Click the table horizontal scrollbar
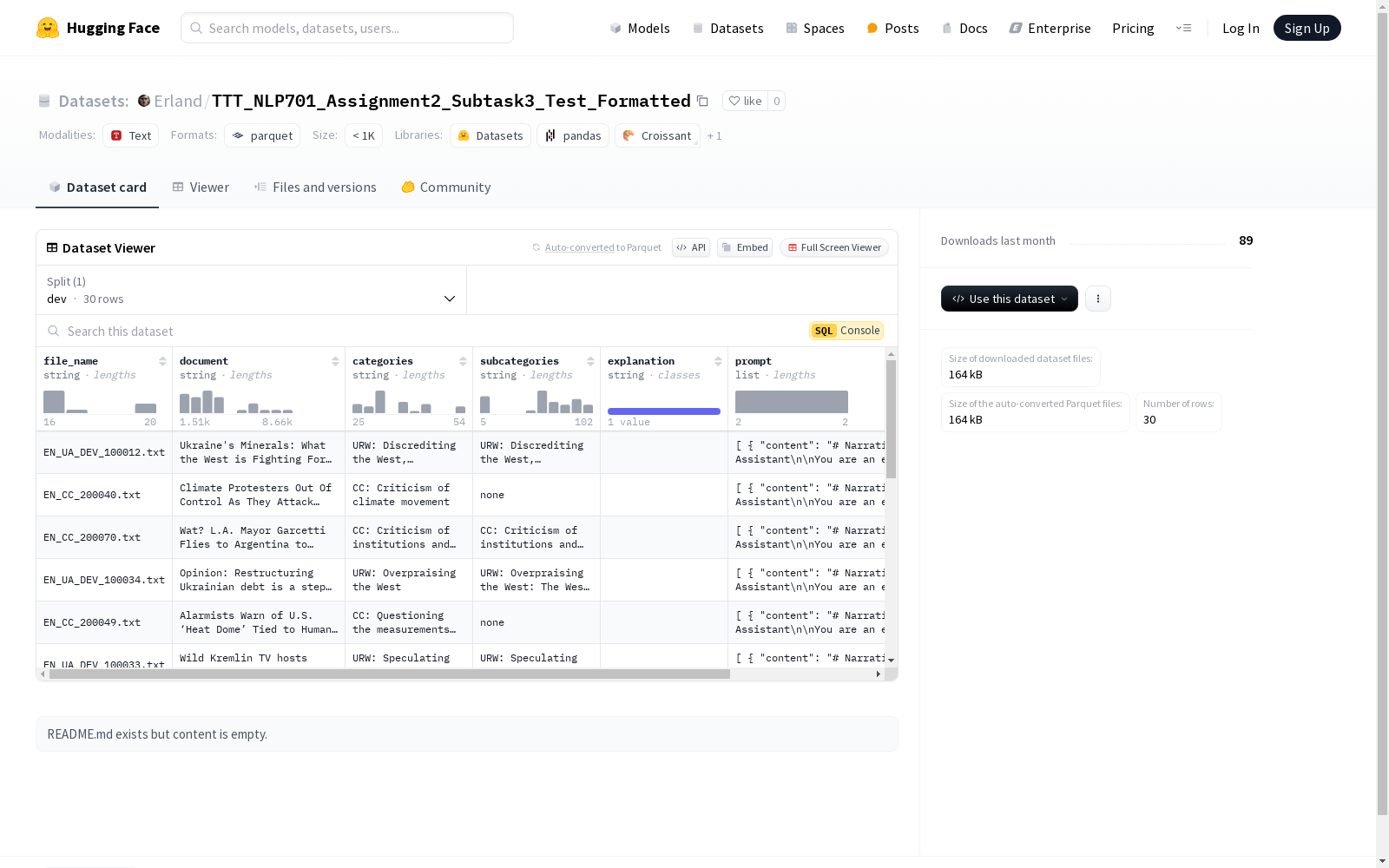 point(390,674)
